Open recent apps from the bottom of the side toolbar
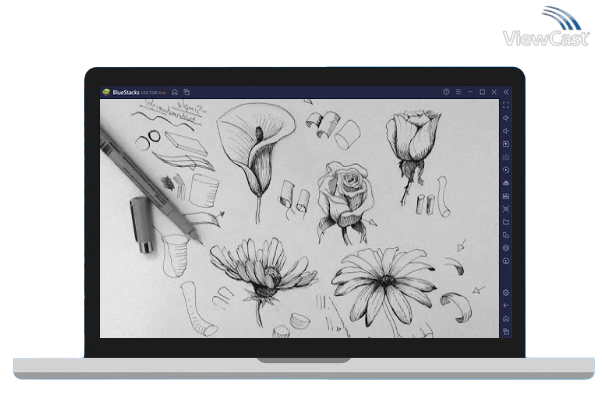This screenshot has width=602, height=414. tap(506, 331)
